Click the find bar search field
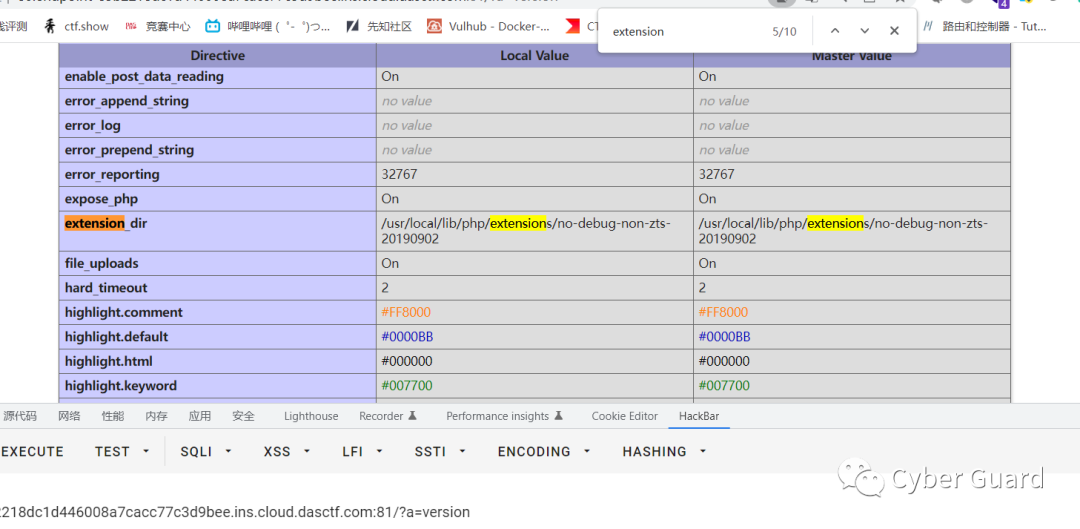The width and height of the screenshot is (1080, 529). coord(685,31)
